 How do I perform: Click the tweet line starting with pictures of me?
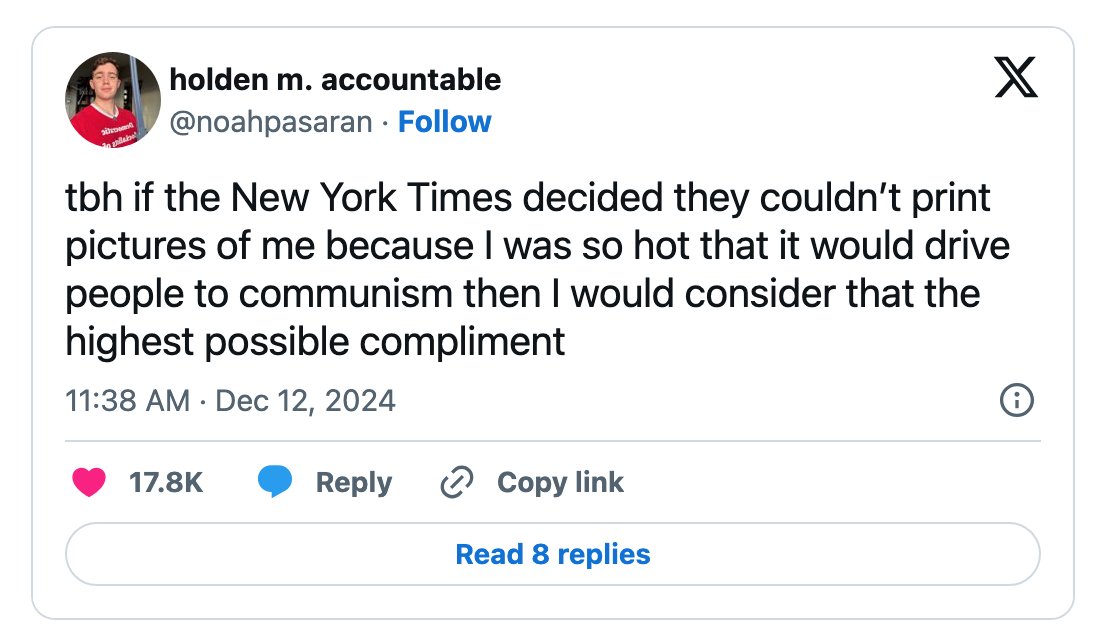[x=537, y=246]
